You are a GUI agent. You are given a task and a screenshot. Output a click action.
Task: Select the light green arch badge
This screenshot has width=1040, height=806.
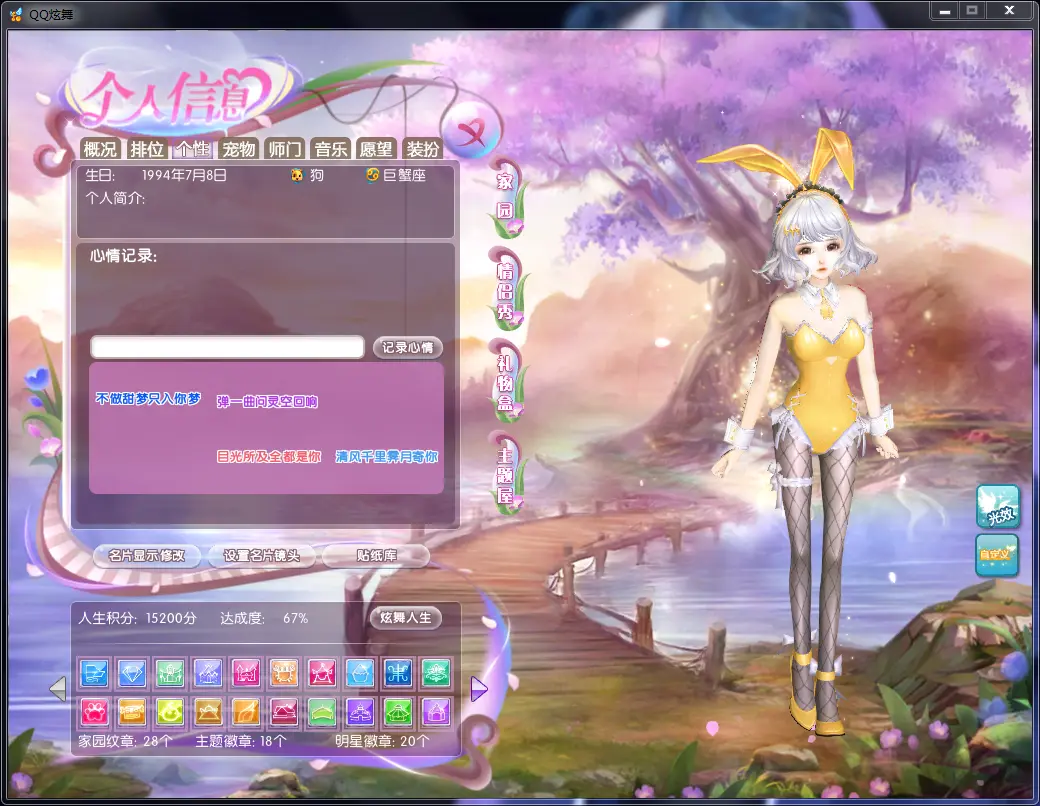(x=322, y=712)
